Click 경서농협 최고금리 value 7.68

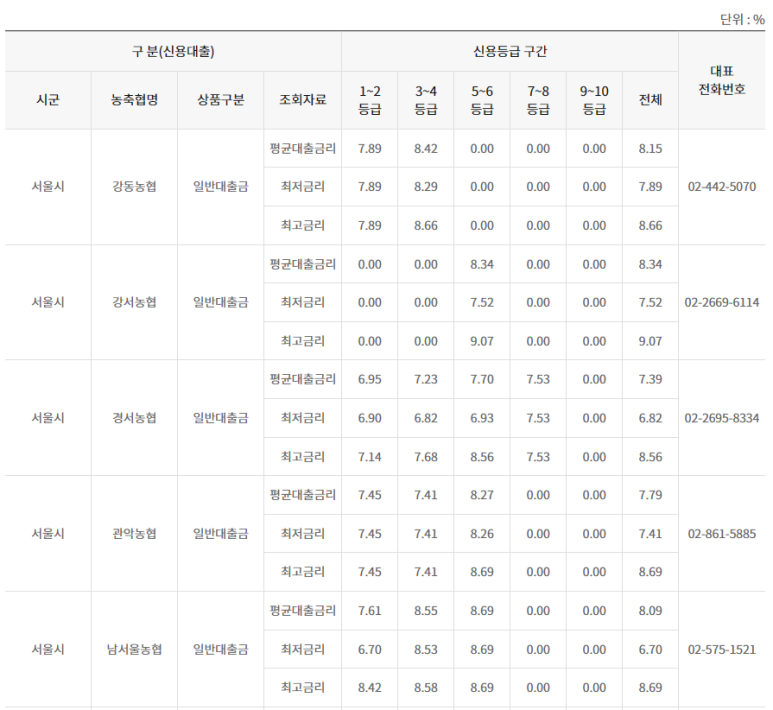(426, 457)
